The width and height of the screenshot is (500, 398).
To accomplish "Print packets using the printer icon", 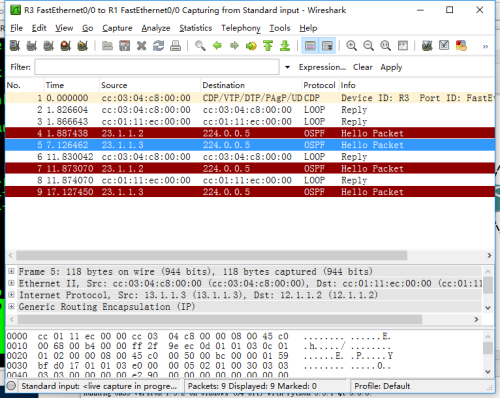I will point(175,45).
